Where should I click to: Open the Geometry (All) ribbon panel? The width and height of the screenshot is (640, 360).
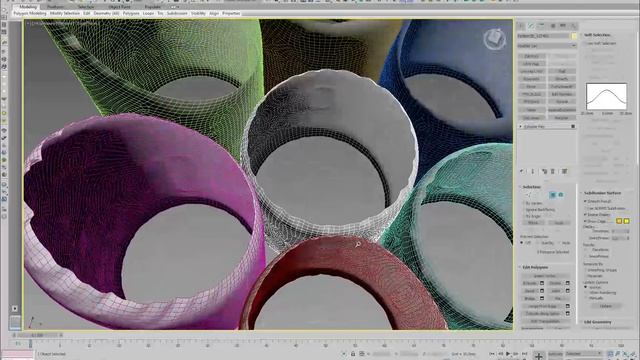(x=106, y=13)
